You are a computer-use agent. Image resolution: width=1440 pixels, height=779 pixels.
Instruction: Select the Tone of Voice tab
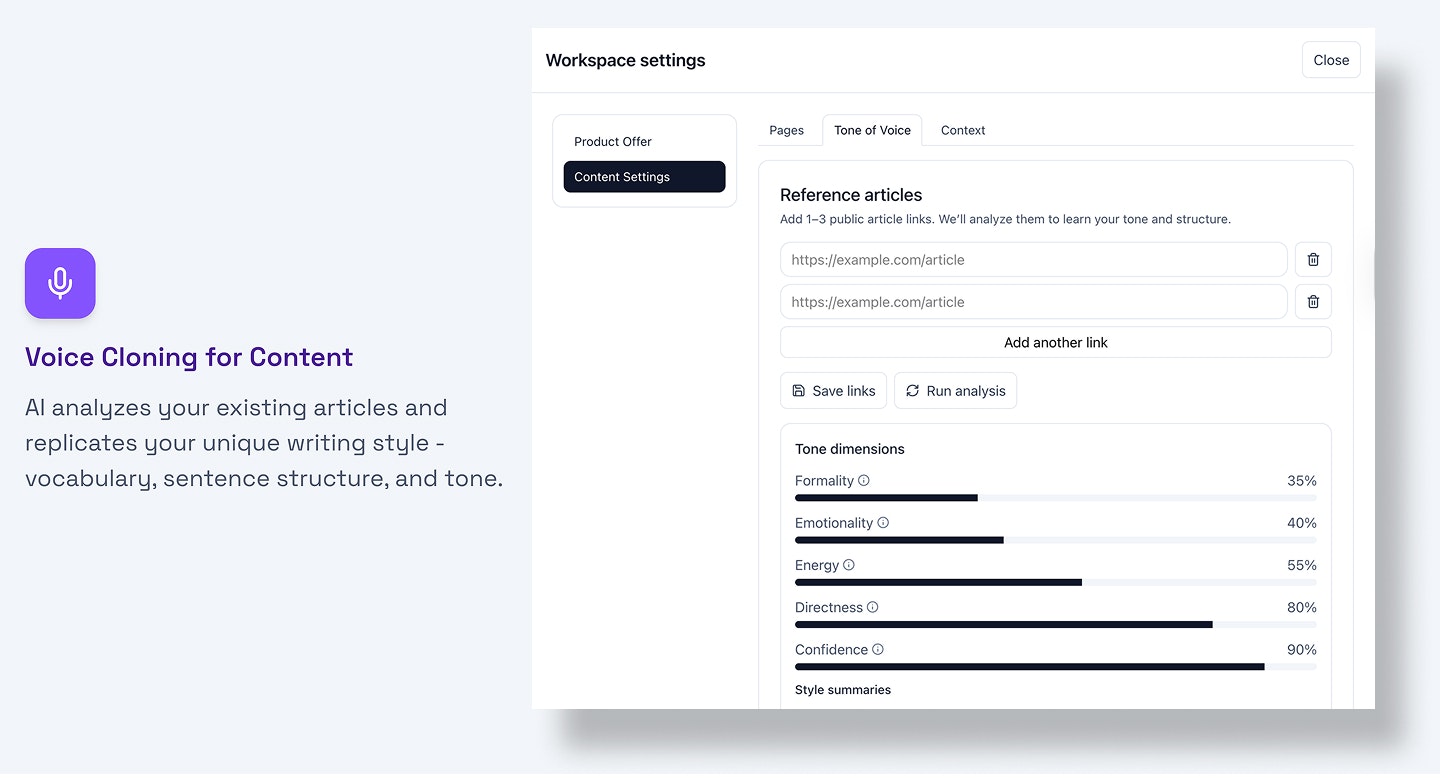tap(871, 130)
